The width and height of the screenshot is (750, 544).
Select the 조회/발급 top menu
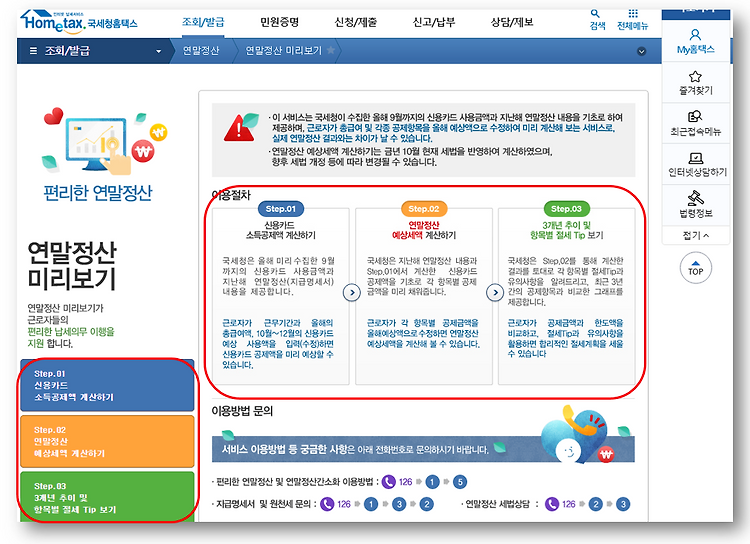203,22
